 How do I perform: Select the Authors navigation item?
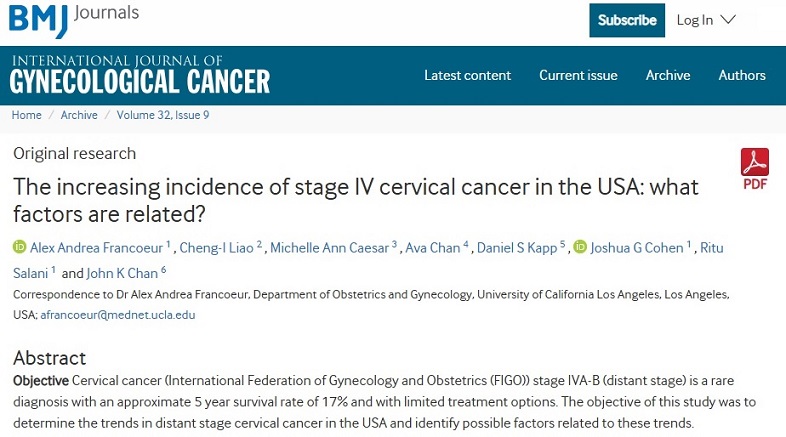742,75
